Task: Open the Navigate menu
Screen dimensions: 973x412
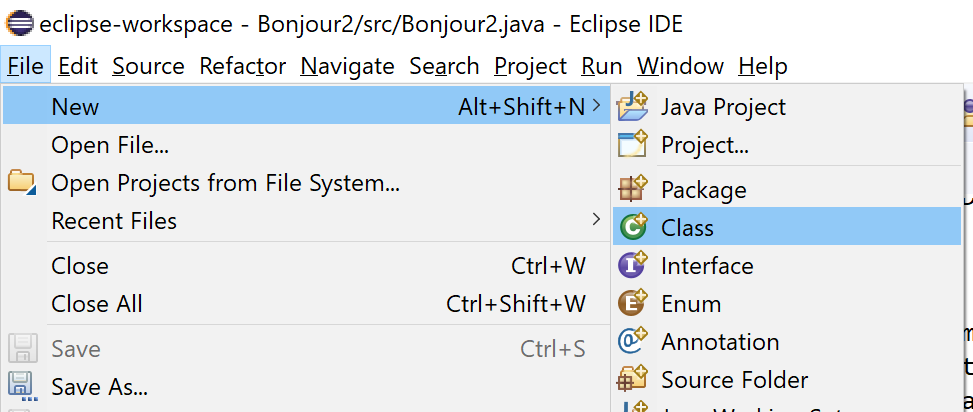Action: click(x=347, y=66)
